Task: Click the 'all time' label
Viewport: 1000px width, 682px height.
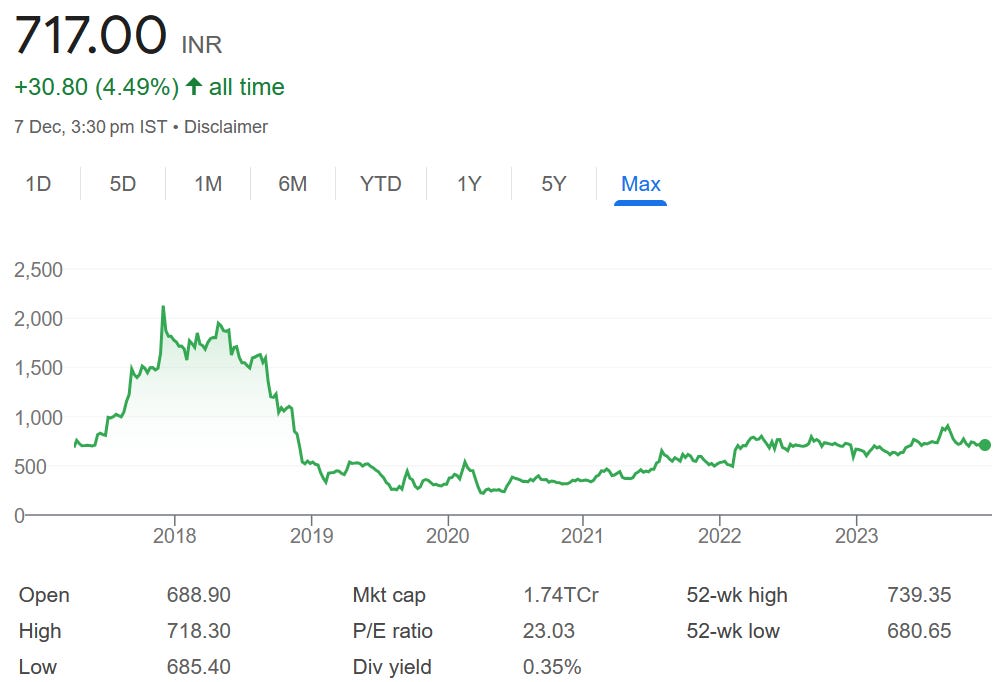Action: click(x=247, y=87)
